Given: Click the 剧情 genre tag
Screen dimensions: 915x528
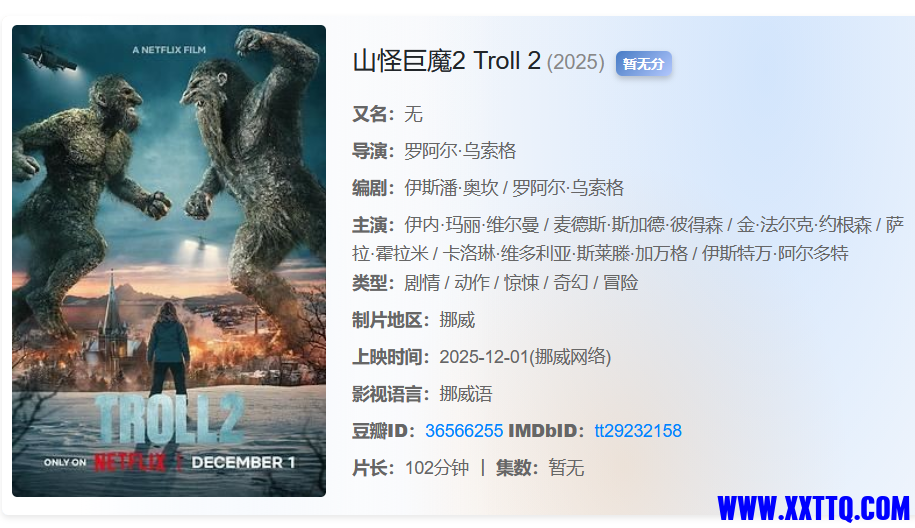Looking at the screenshot, I should click(x=422, y=283).
